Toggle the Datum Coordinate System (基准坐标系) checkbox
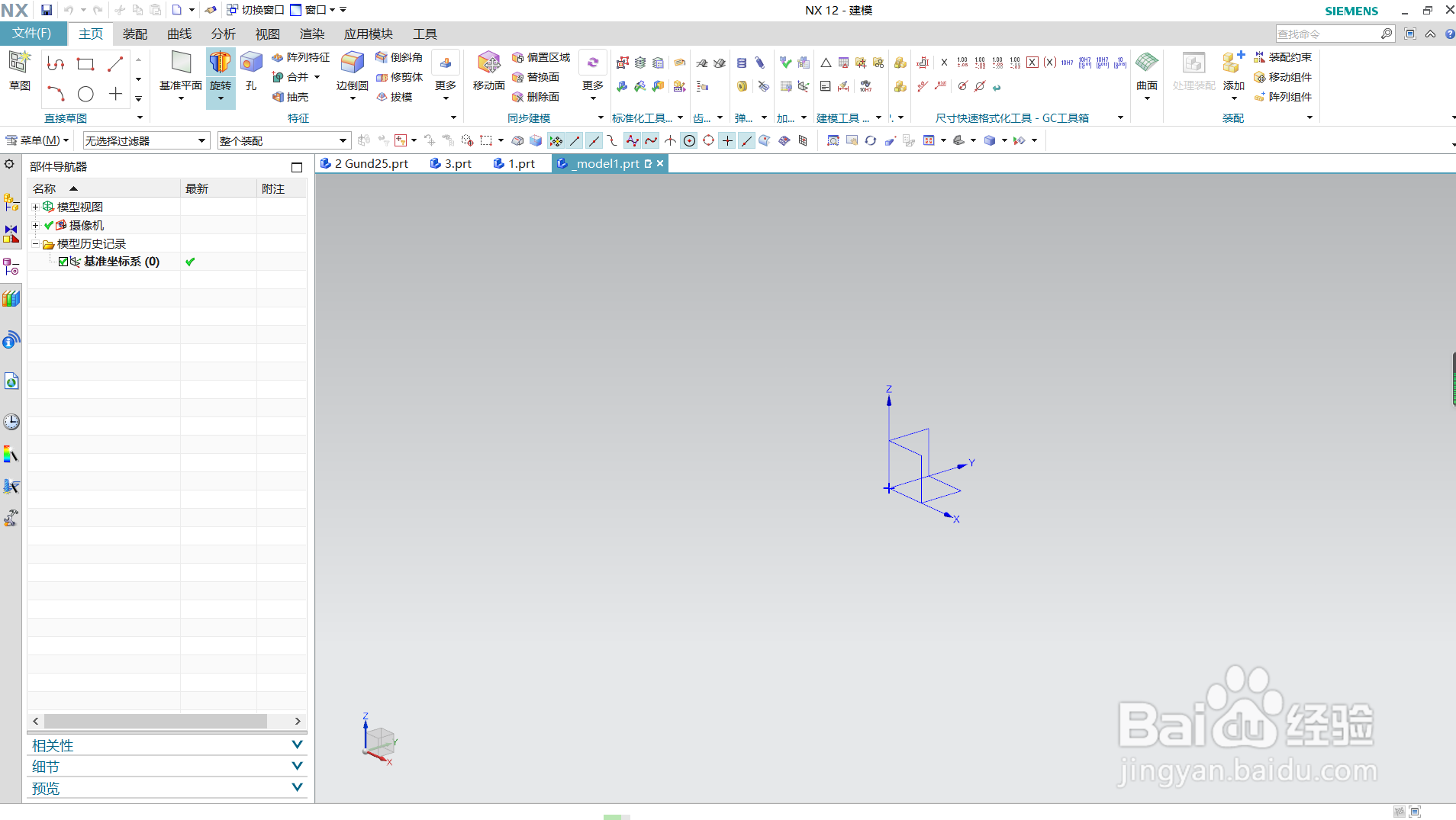The width and height of the screenshot is (1456, 820). coord(63,262)
